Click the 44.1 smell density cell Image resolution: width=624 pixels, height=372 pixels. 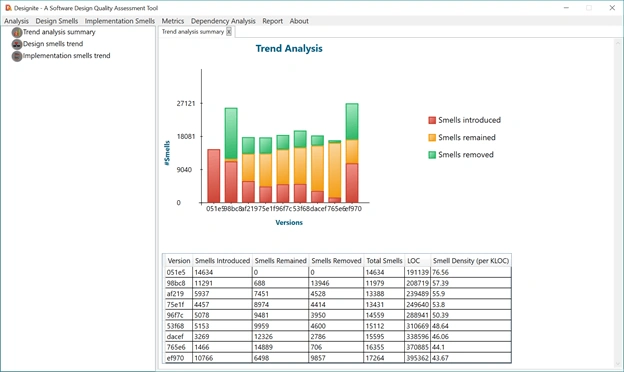coord(471,347)
